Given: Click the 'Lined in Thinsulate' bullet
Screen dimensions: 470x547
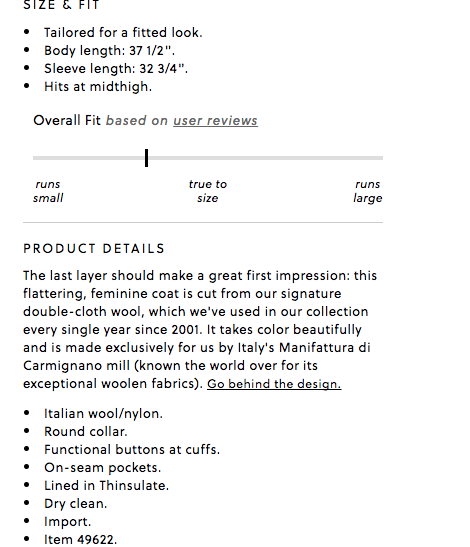Looking at the screenshot, I should coord(106,486).
